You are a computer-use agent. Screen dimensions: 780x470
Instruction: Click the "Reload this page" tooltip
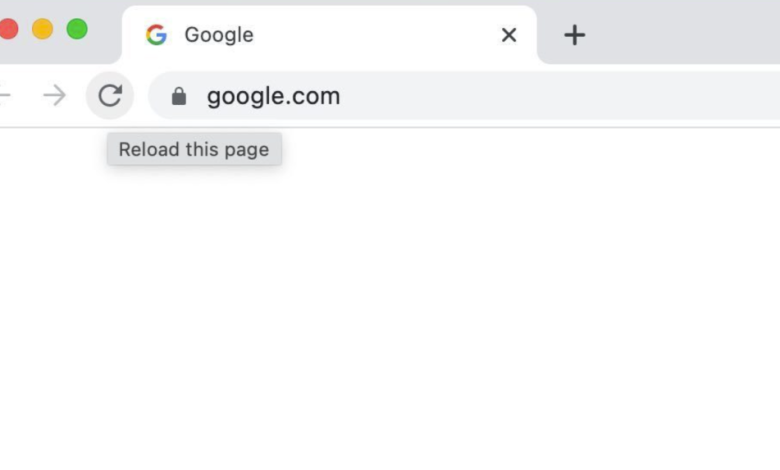click(194, 150)
